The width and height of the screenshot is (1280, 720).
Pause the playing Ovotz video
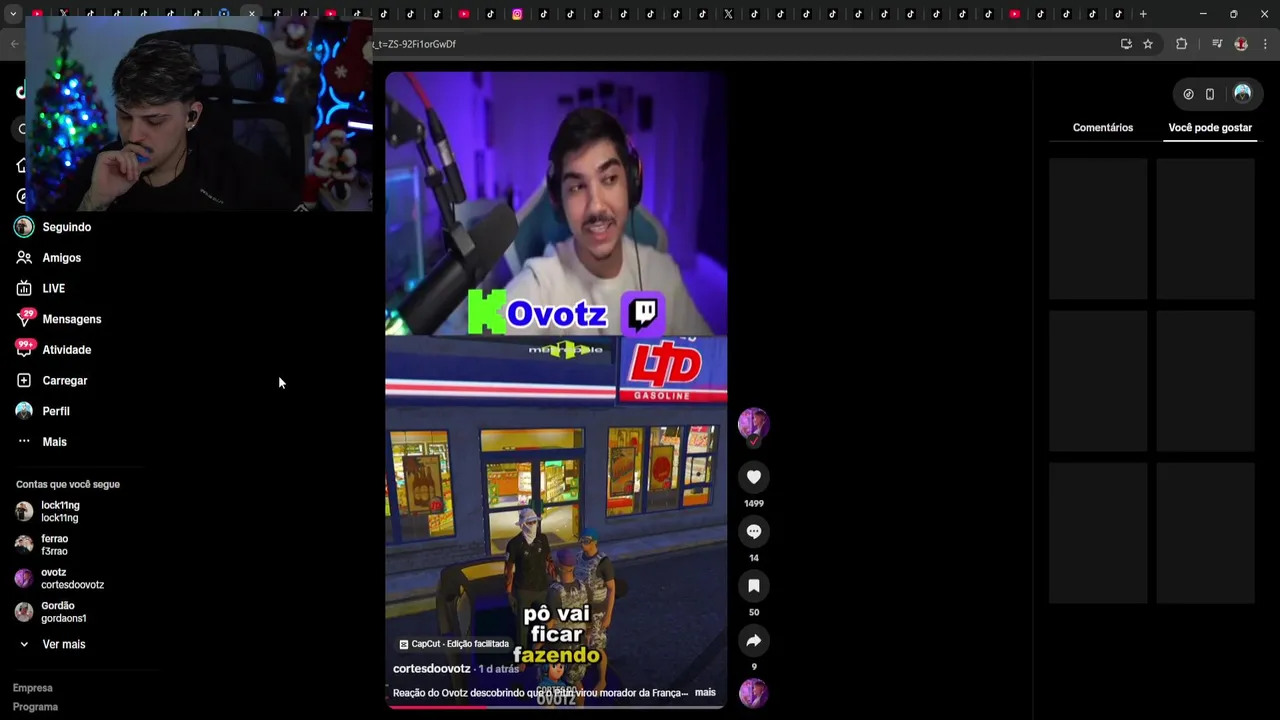pyautogui.click(x=556, y=390)
